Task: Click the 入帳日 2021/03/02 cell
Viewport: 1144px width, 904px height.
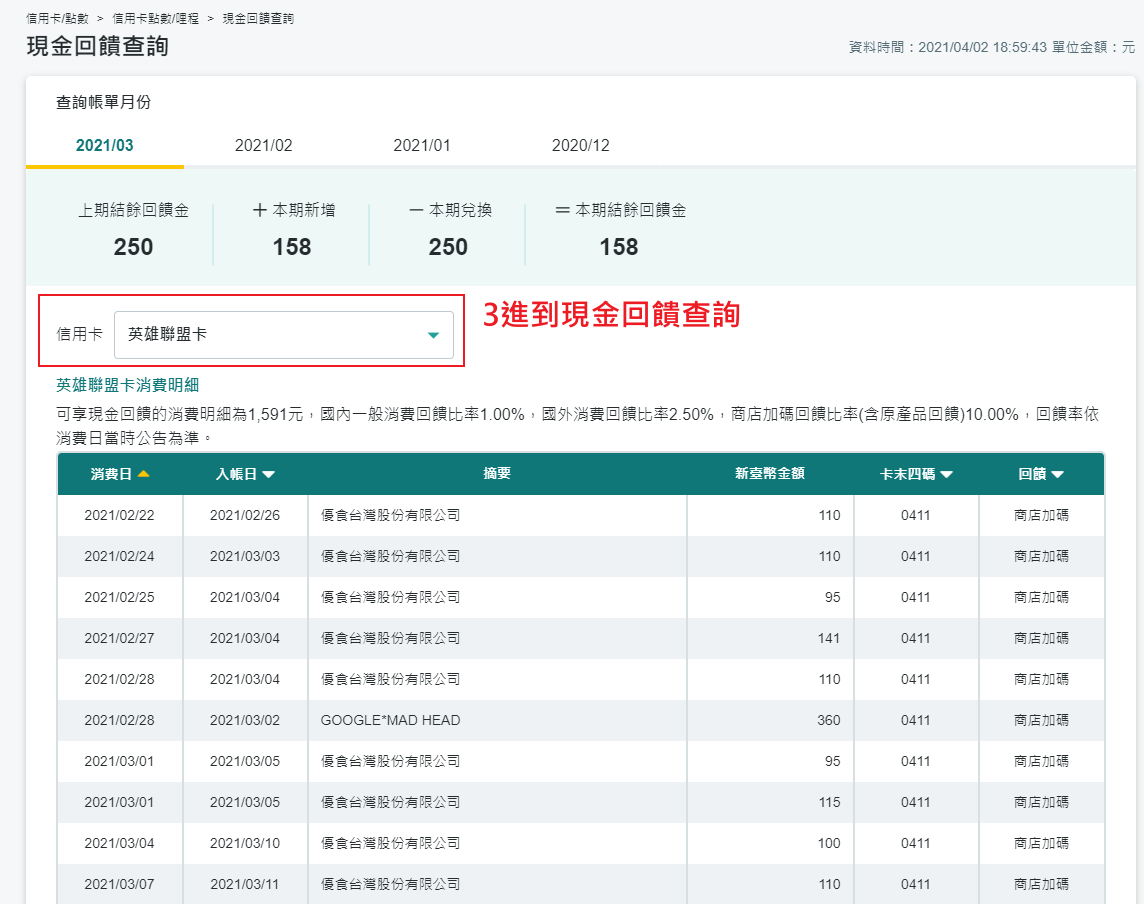Action: pyautogui.click(x=245, y=720)
